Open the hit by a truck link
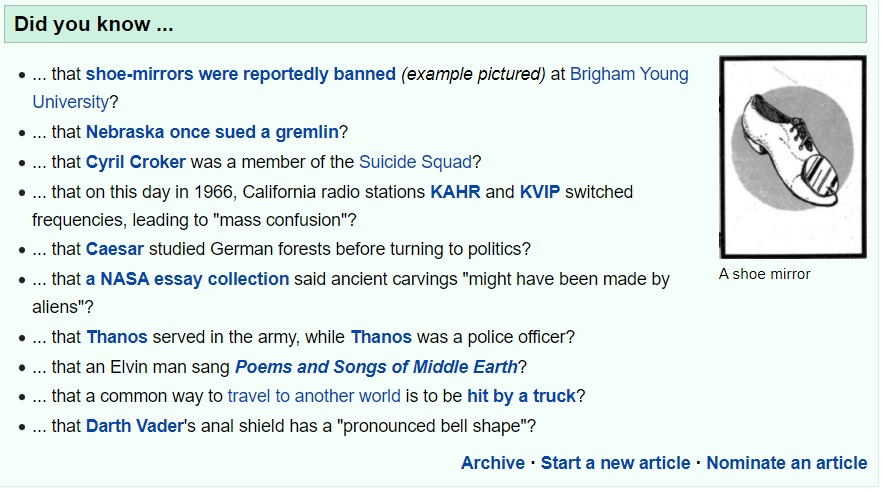The height and width of the screenshot is (492, 883). (521, 395)
